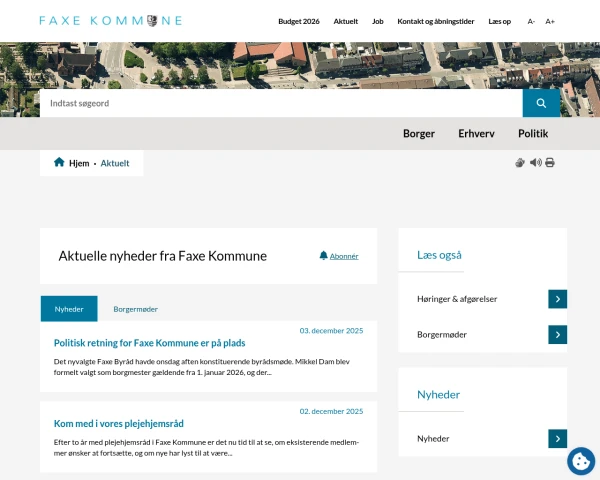Click the search magnifier button
This screenshot has height=480, width=600.
click(541, 103)
